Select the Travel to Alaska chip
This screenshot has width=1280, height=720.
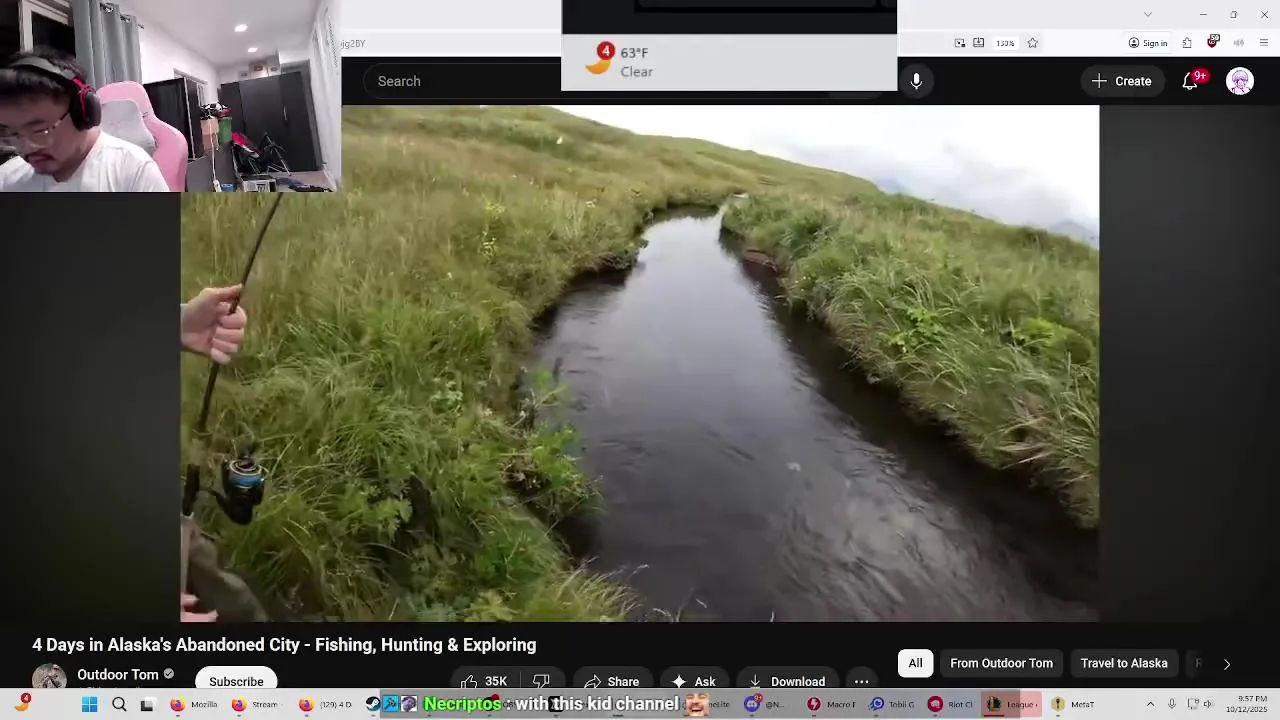(1124, 663)
